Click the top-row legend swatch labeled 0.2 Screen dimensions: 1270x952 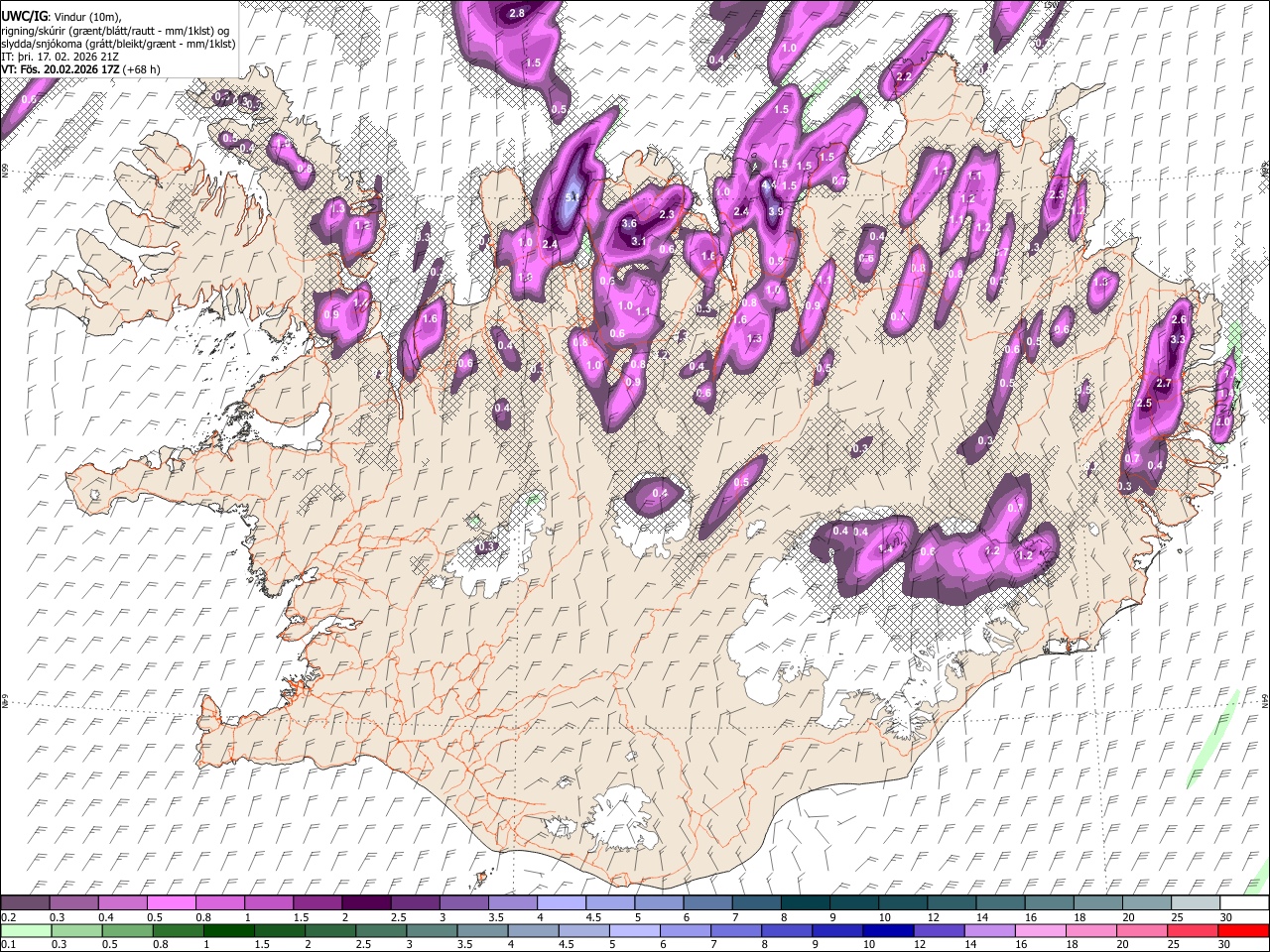click(x=25, y=902)
